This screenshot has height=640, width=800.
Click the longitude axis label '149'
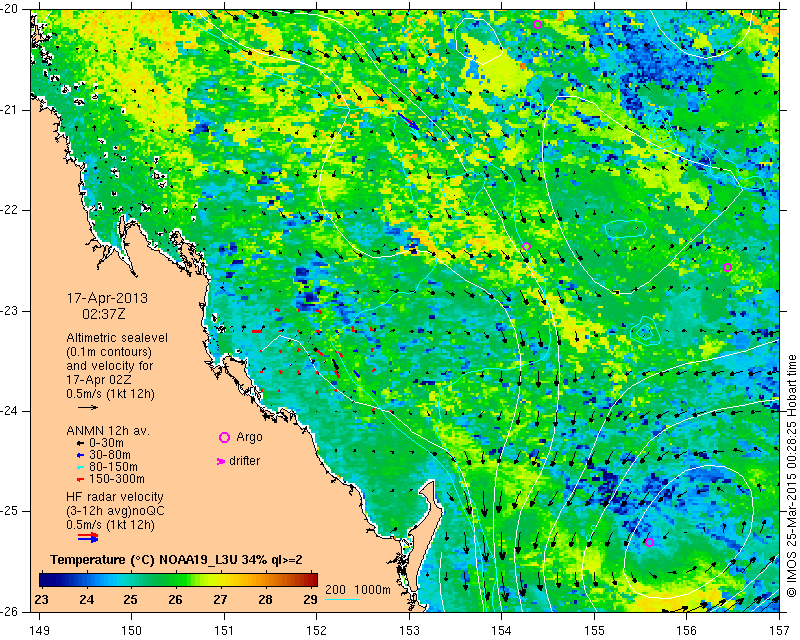click(39, 631)
